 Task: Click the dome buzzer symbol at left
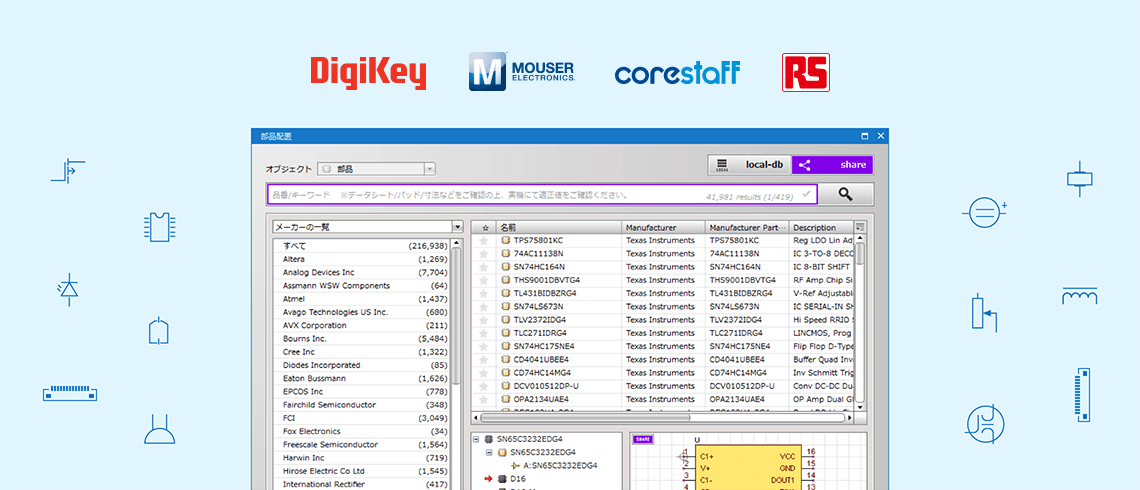[x=160, y=429]
